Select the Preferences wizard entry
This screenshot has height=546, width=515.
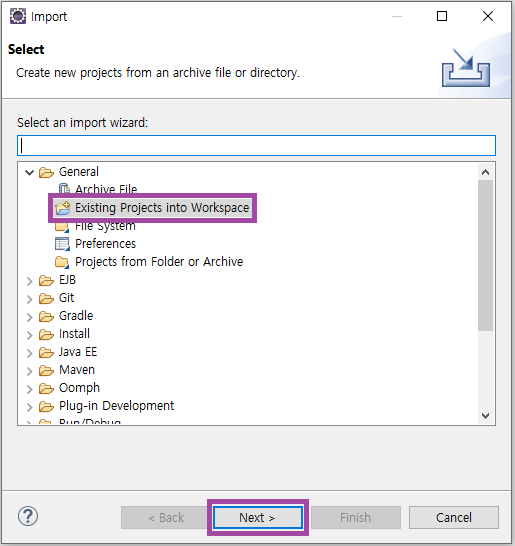[x=106, y=244]
